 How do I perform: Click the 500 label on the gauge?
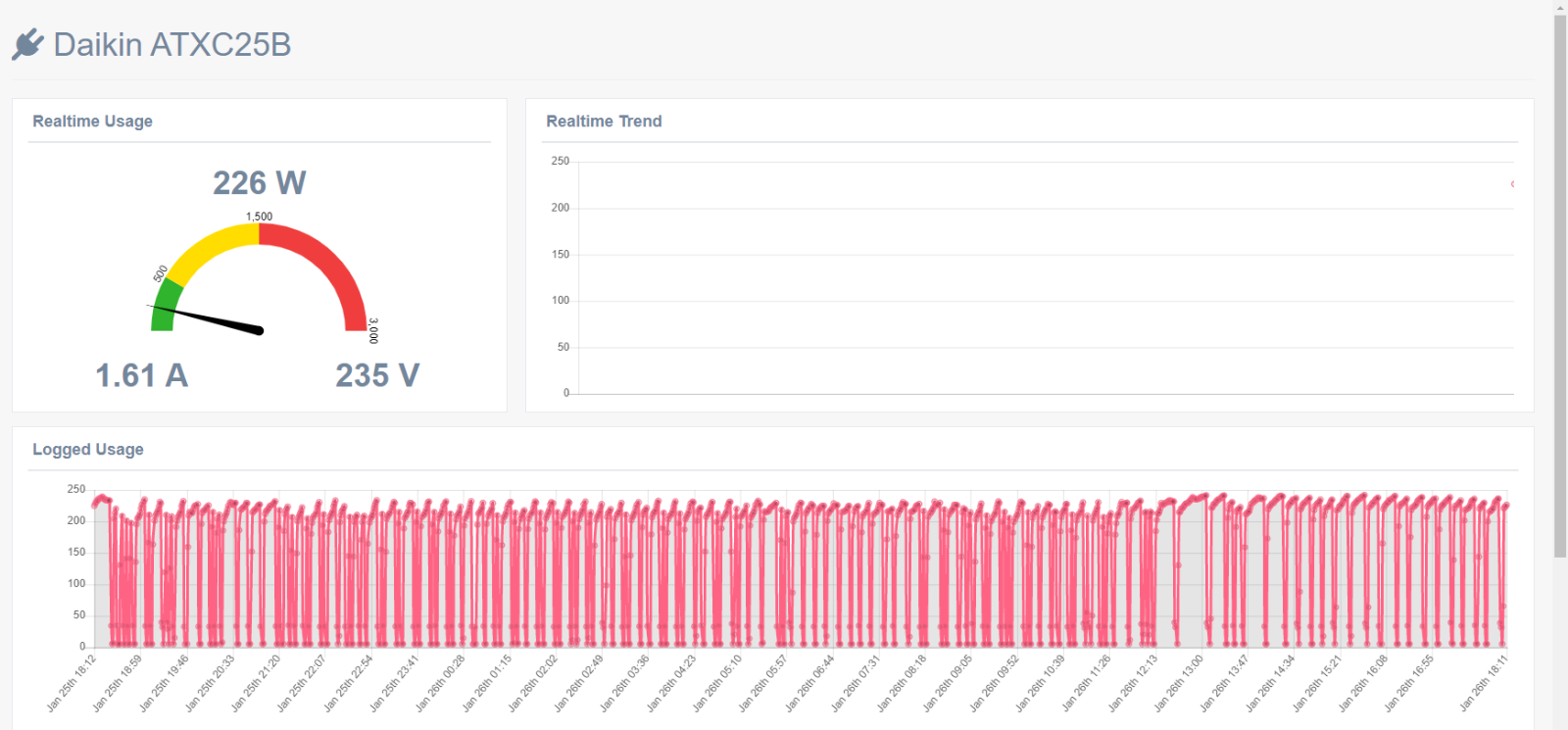(x=161, y=273)
